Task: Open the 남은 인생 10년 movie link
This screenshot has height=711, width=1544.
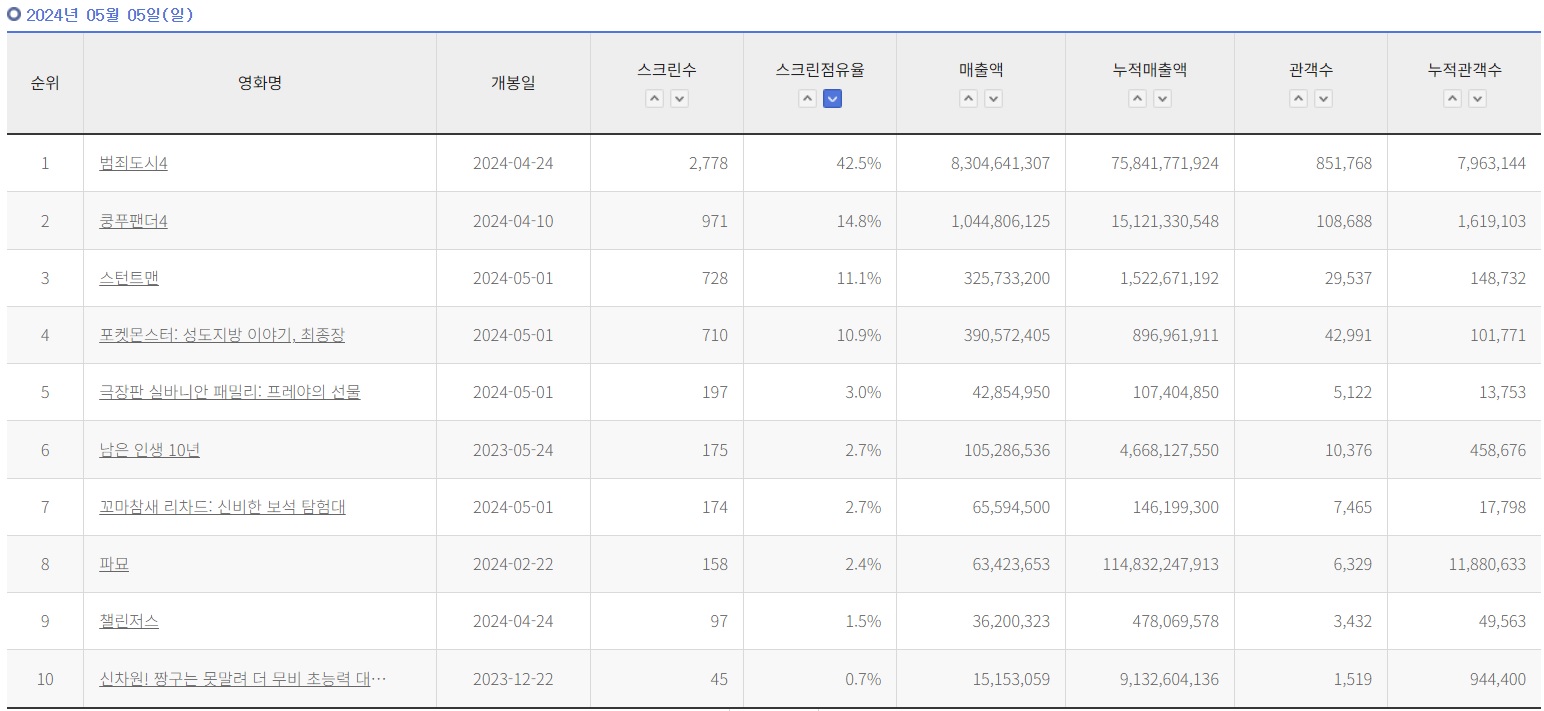Action: click(150, 450)
